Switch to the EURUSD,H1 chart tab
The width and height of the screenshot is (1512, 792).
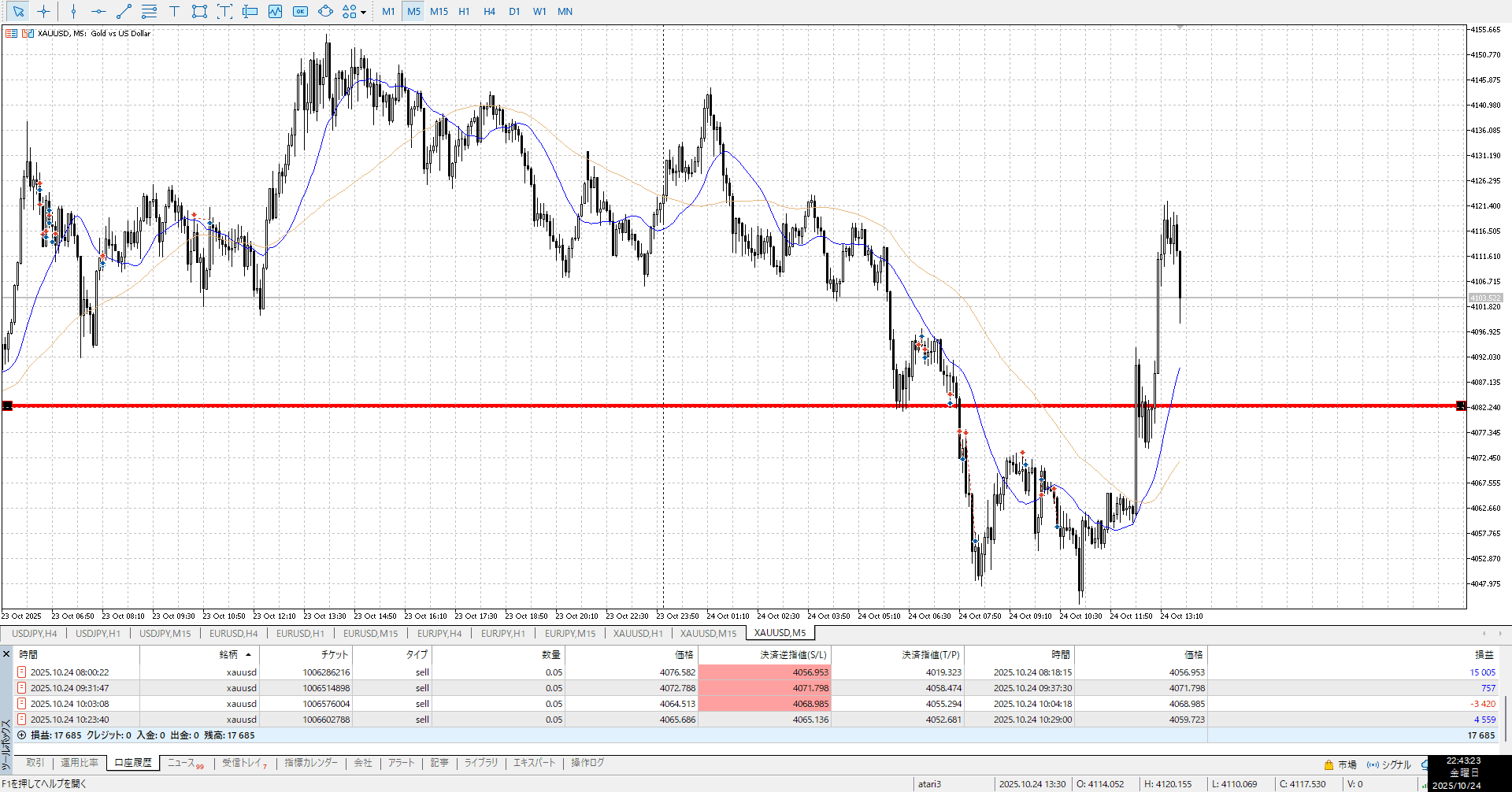(x=300, y=634)
